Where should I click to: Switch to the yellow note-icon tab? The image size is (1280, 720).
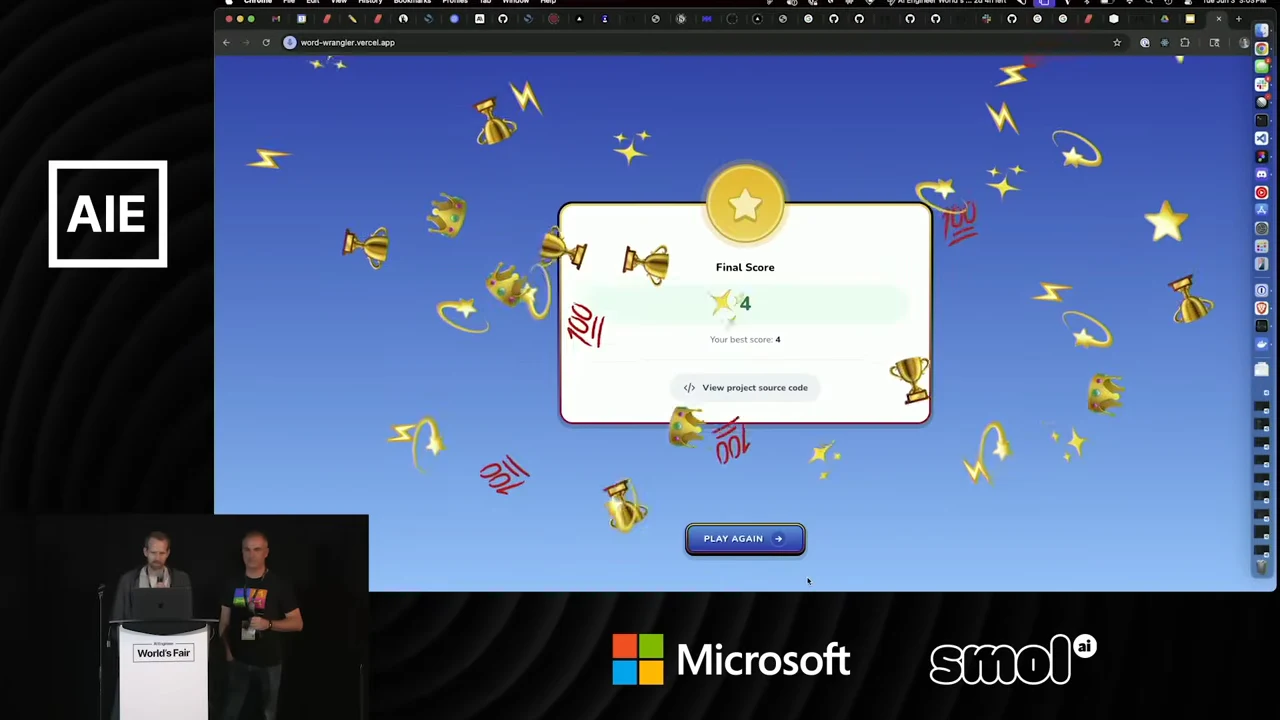[x=1190, y=19]
